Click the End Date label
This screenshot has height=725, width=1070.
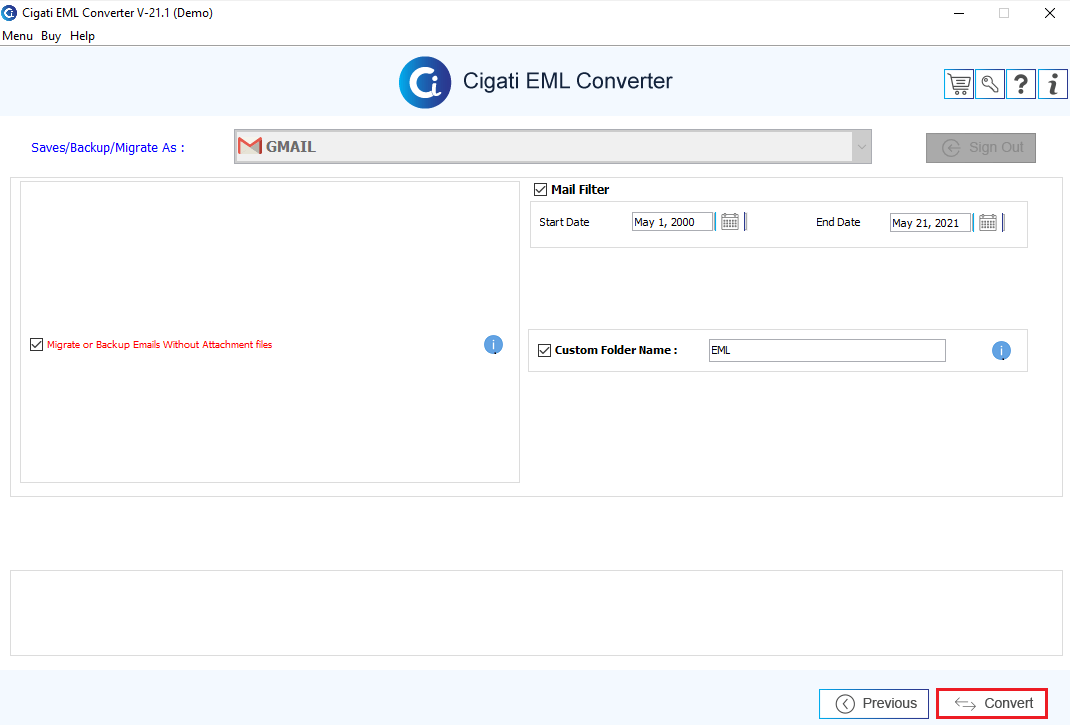coord(838,223)
